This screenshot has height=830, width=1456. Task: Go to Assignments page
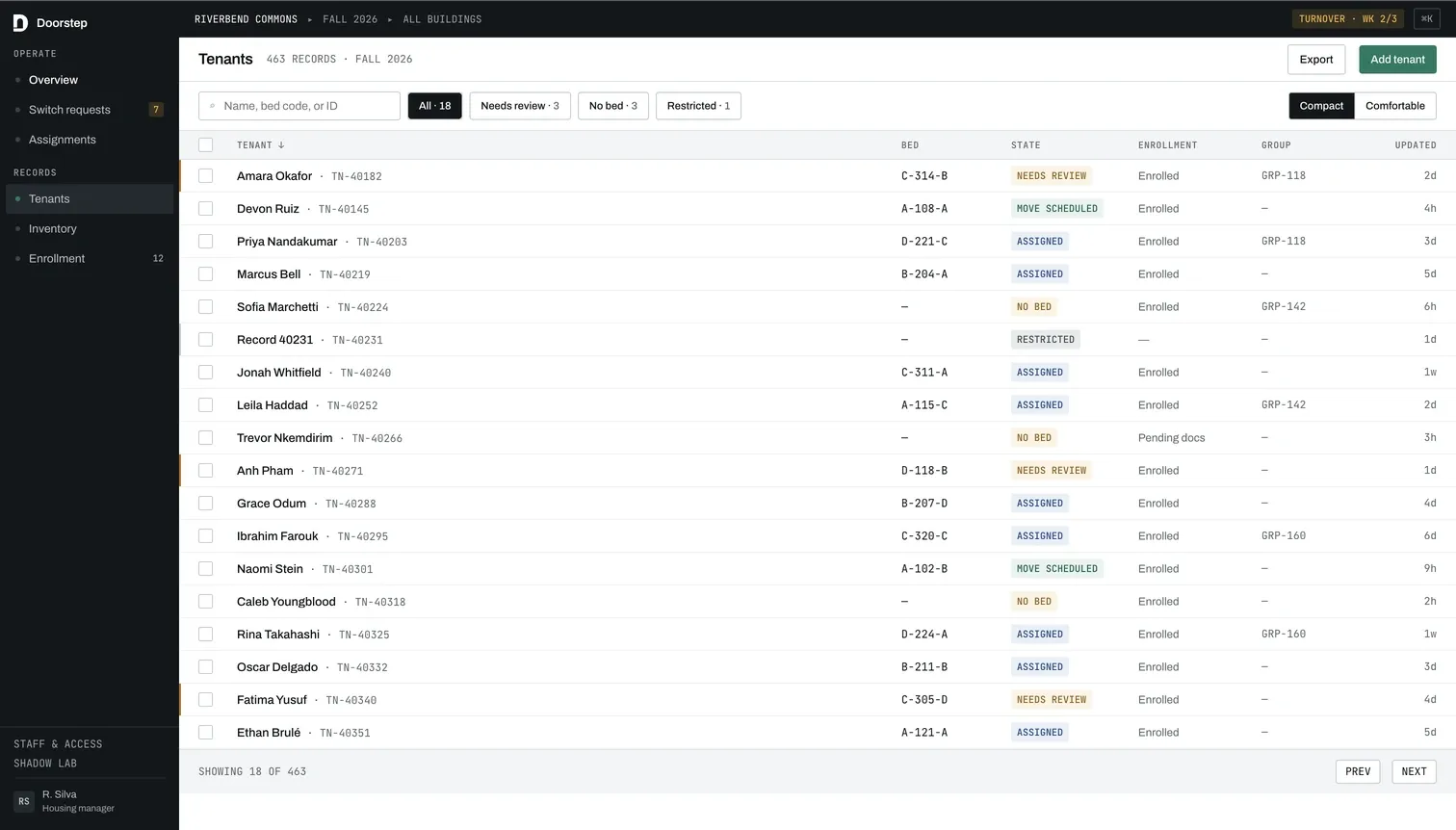coord(90,140)
